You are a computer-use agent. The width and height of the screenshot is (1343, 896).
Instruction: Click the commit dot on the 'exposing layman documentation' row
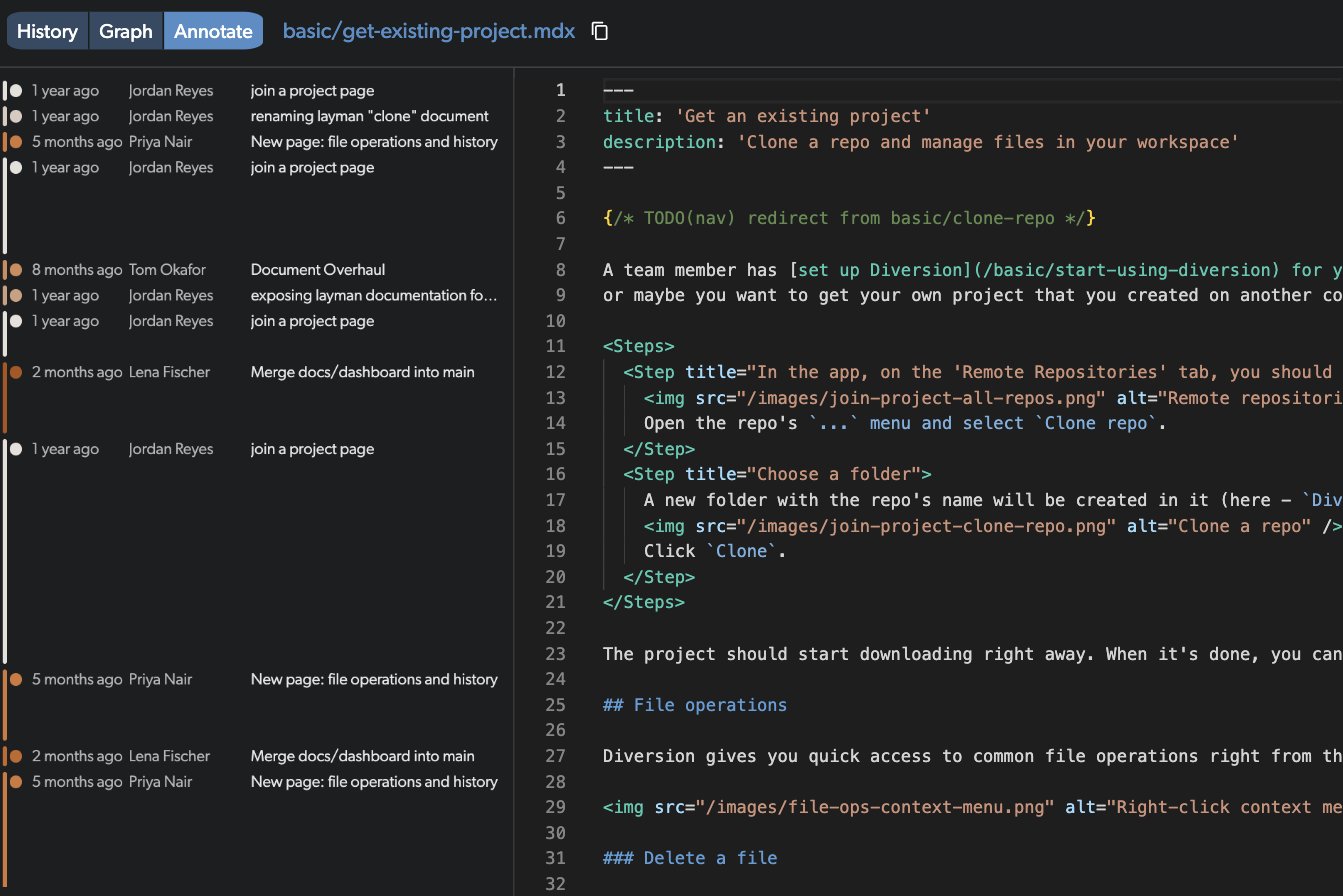pos(16,295)
